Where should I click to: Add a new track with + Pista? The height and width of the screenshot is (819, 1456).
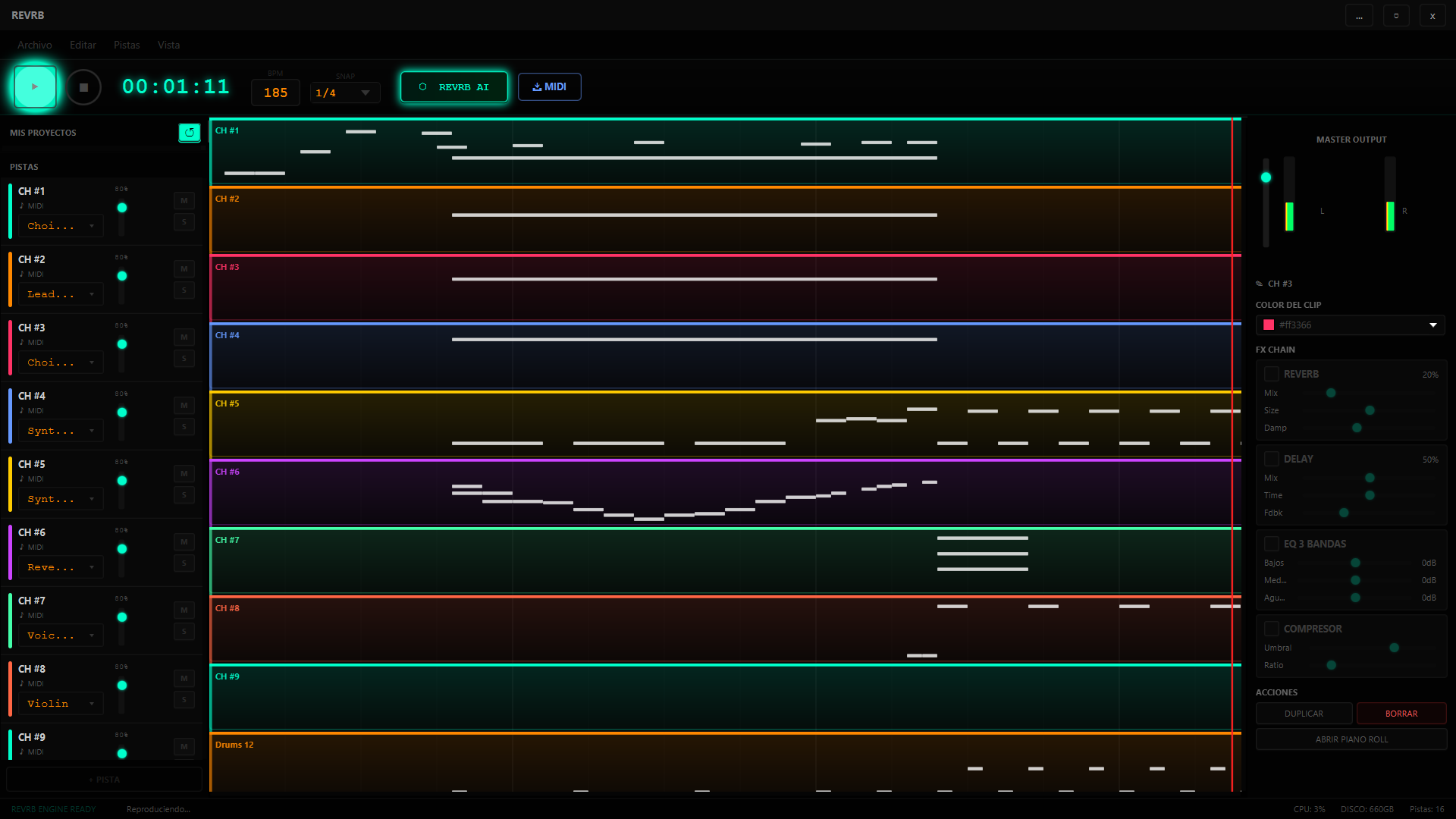(x=104, y=780)
